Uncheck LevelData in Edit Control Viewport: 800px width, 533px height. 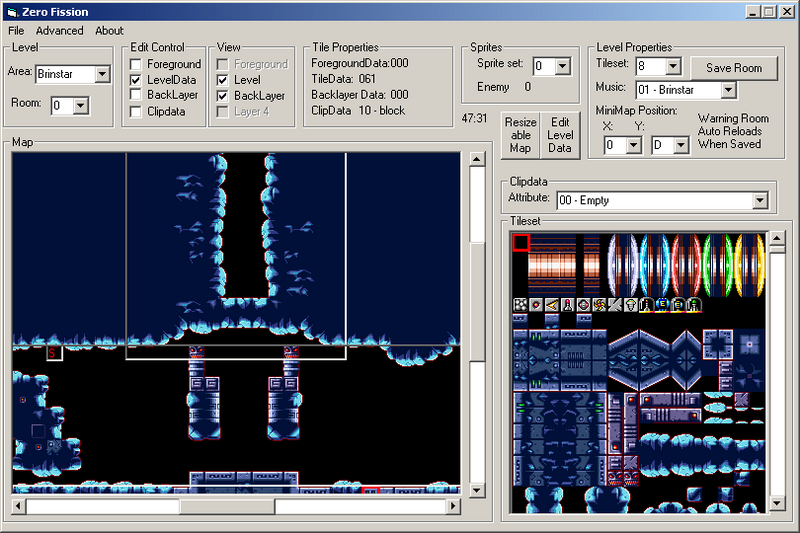click(x=136, y=80)
